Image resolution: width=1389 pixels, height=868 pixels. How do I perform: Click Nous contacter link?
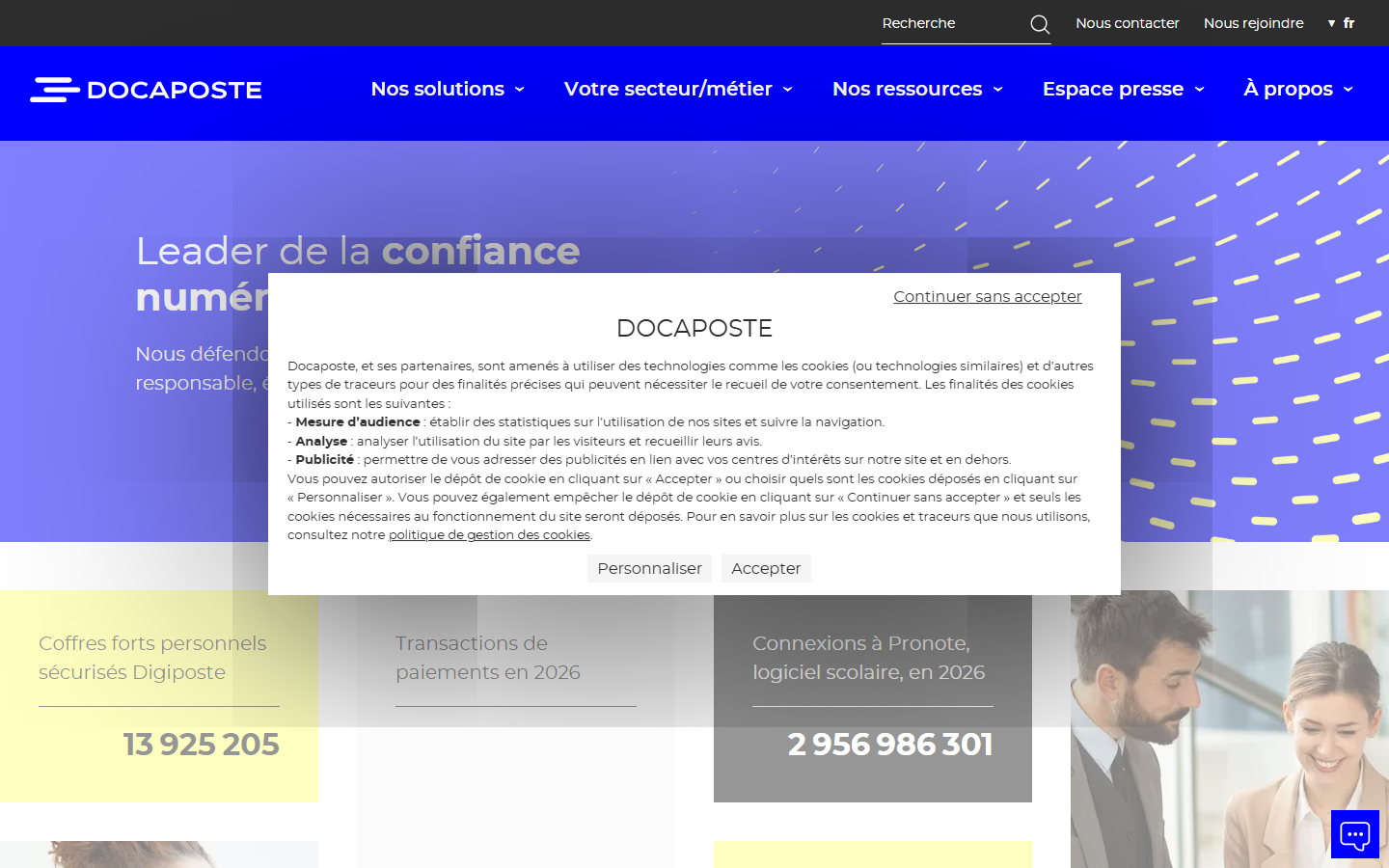1128,23
